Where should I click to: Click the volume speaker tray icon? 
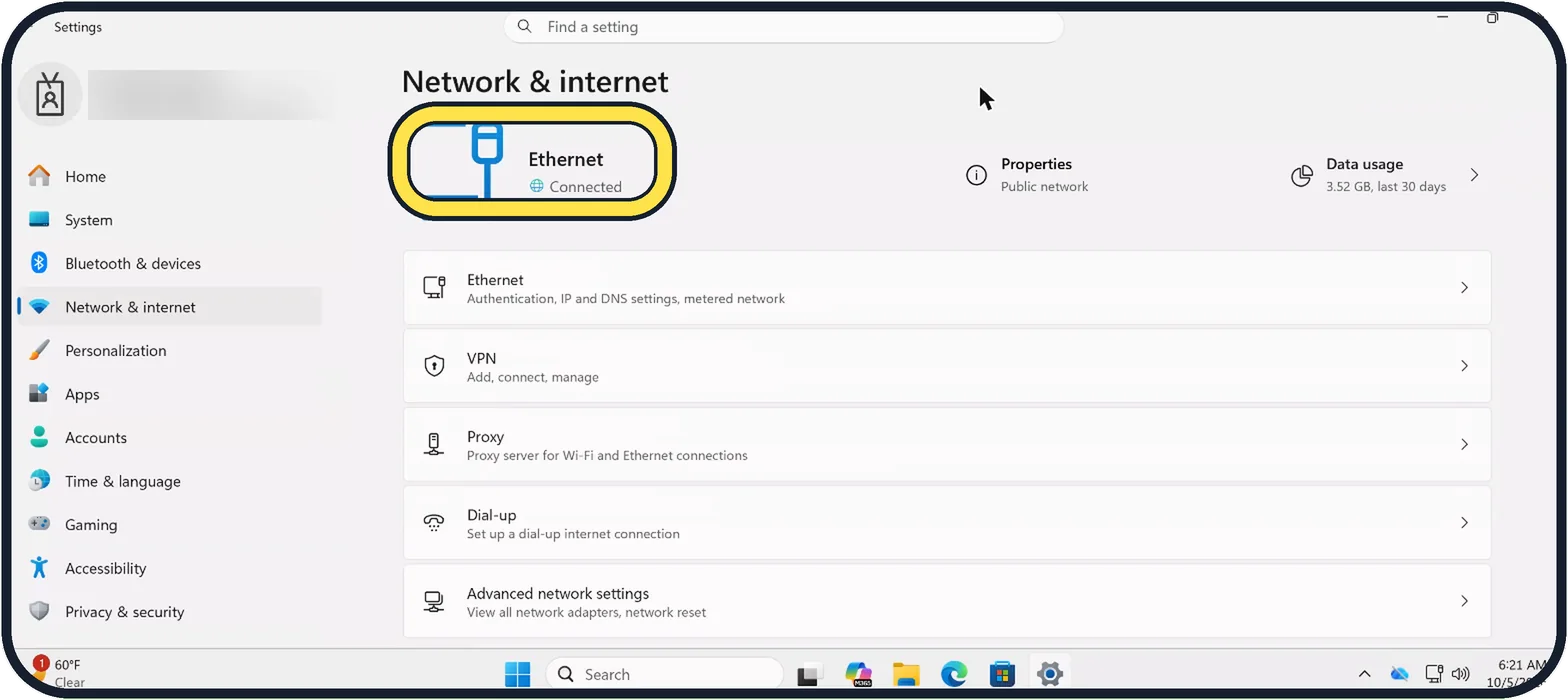point(1461,674)
